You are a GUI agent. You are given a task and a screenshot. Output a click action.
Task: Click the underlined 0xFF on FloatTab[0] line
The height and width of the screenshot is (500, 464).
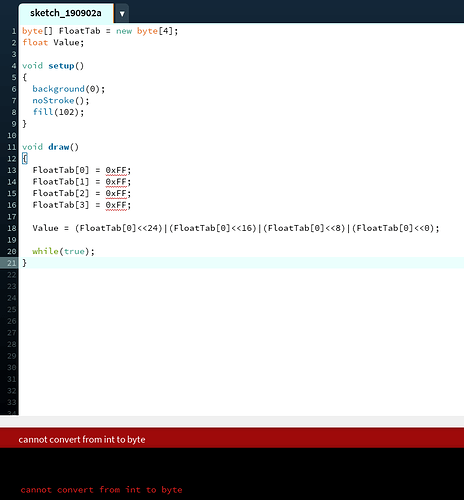click(x=116, y=170)
